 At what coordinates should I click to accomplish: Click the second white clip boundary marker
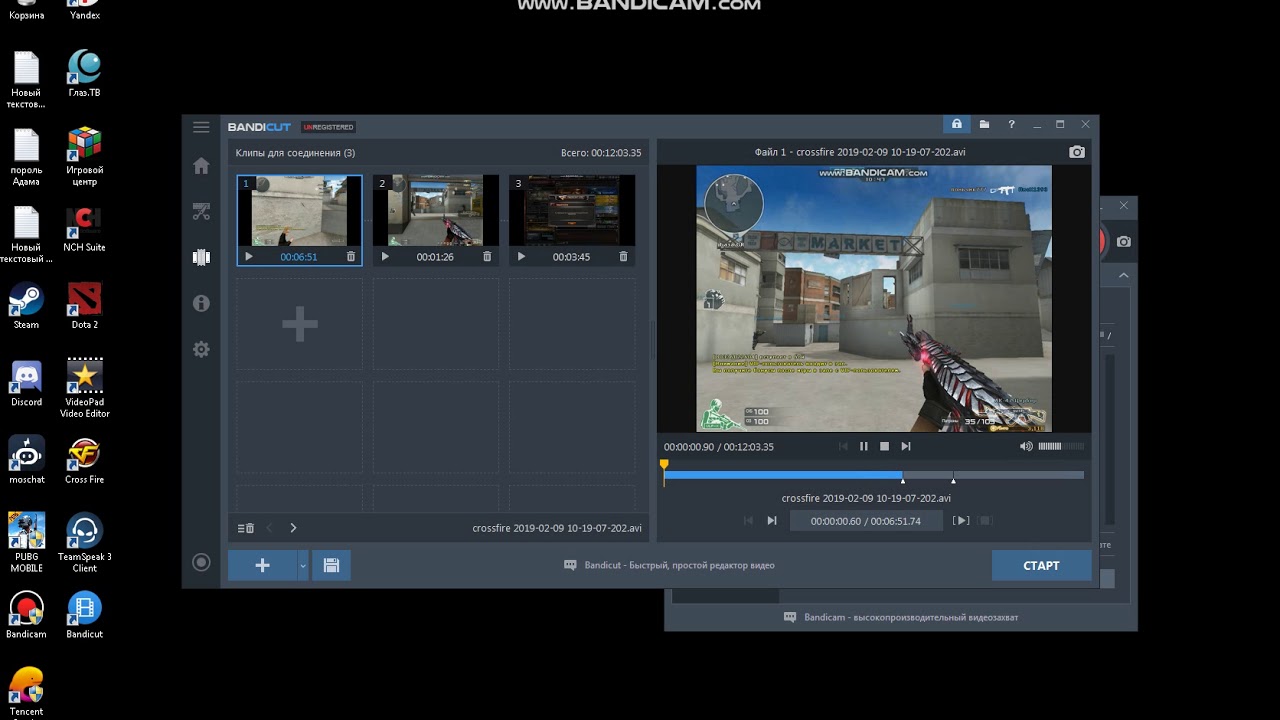(x=953, y=481)
